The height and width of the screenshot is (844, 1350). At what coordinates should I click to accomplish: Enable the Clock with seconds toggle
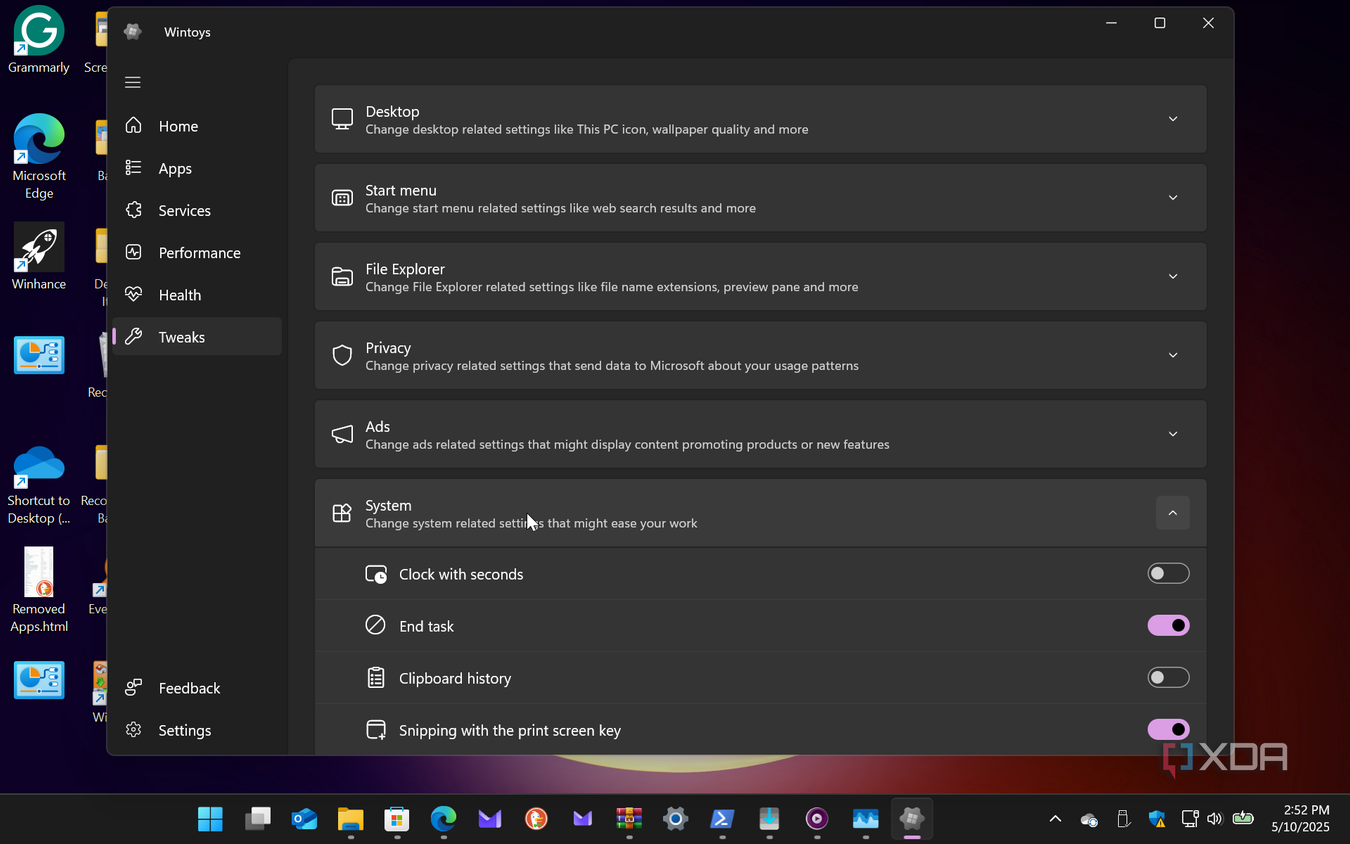point(1168,574)
